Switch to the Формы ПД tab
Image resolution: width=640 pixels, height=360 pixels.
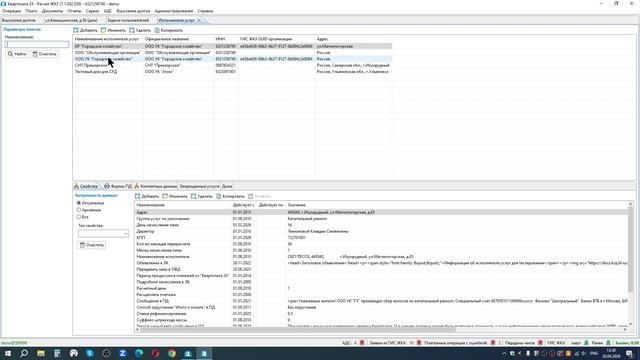coord(118,186)
